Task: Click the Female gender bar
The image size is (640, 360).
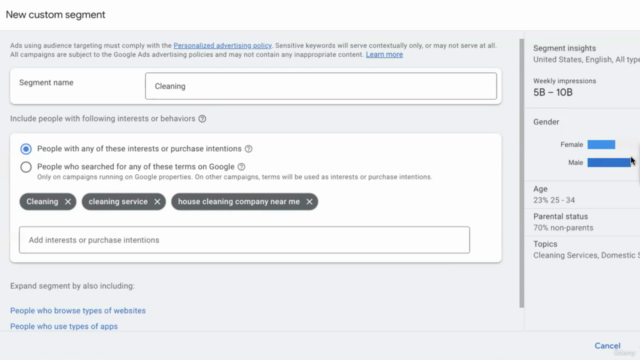Action: [601, 144]
